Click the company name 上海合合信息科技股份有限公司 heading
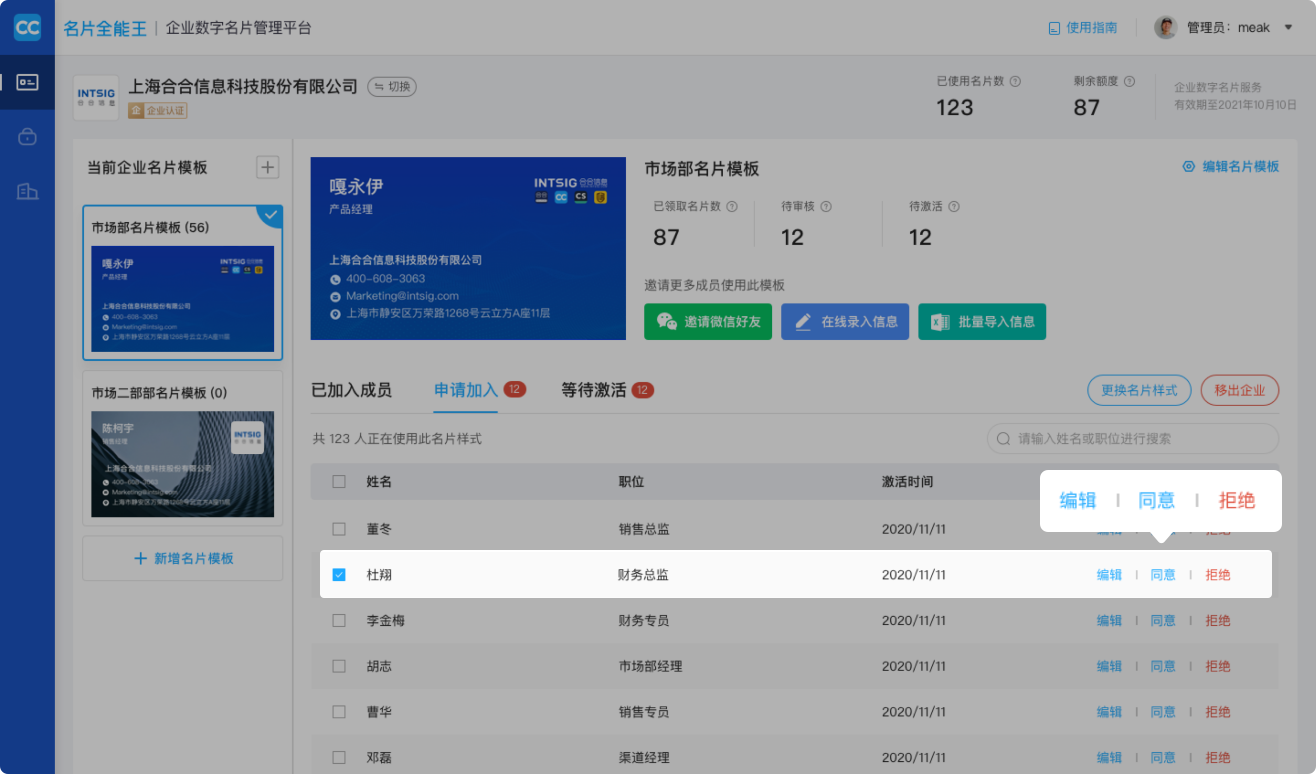1316x774 pixels. click(243, 87)
